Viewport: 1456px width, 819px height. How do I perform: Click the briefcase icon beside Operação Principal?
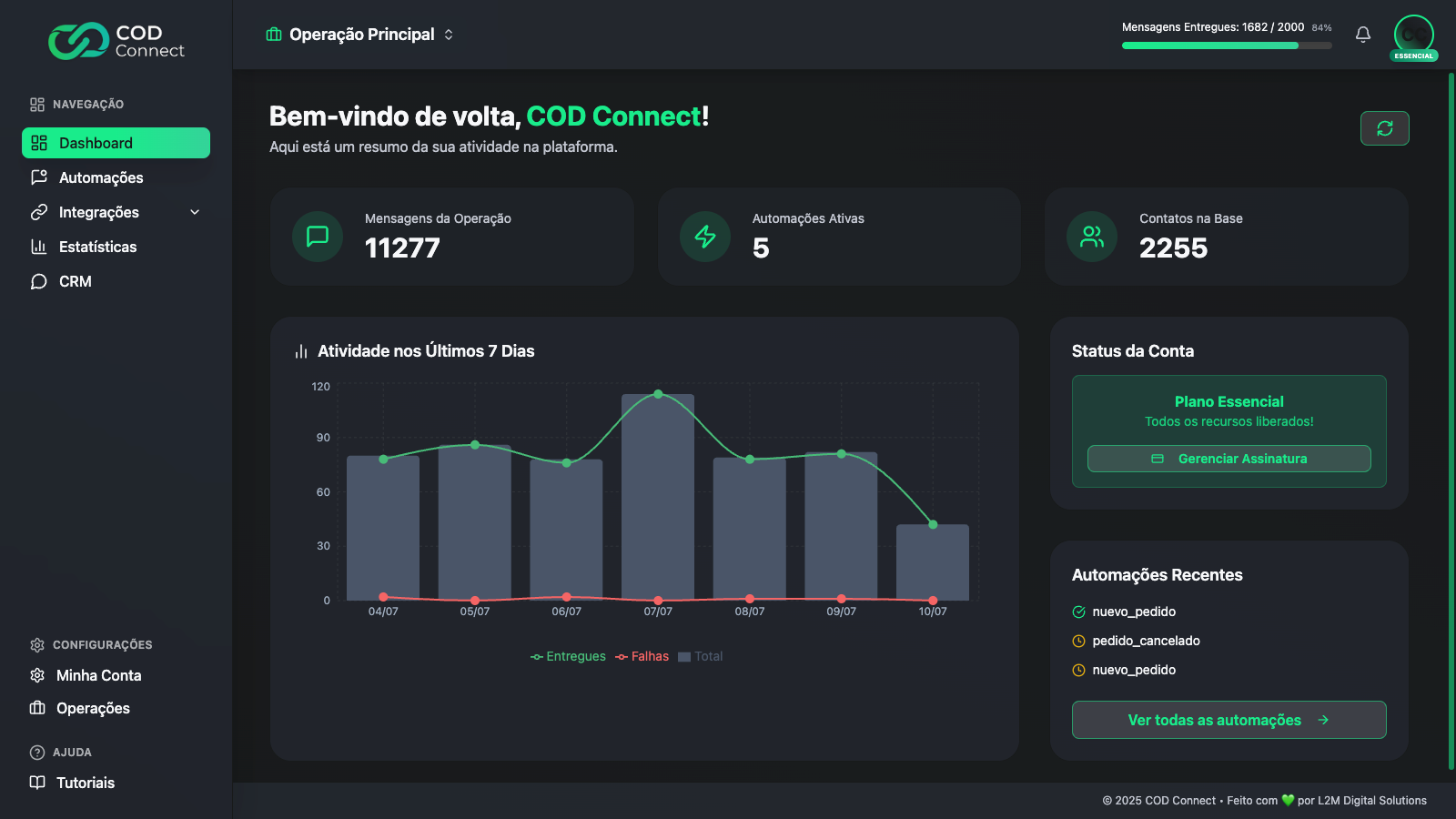[x=274, y=35]
